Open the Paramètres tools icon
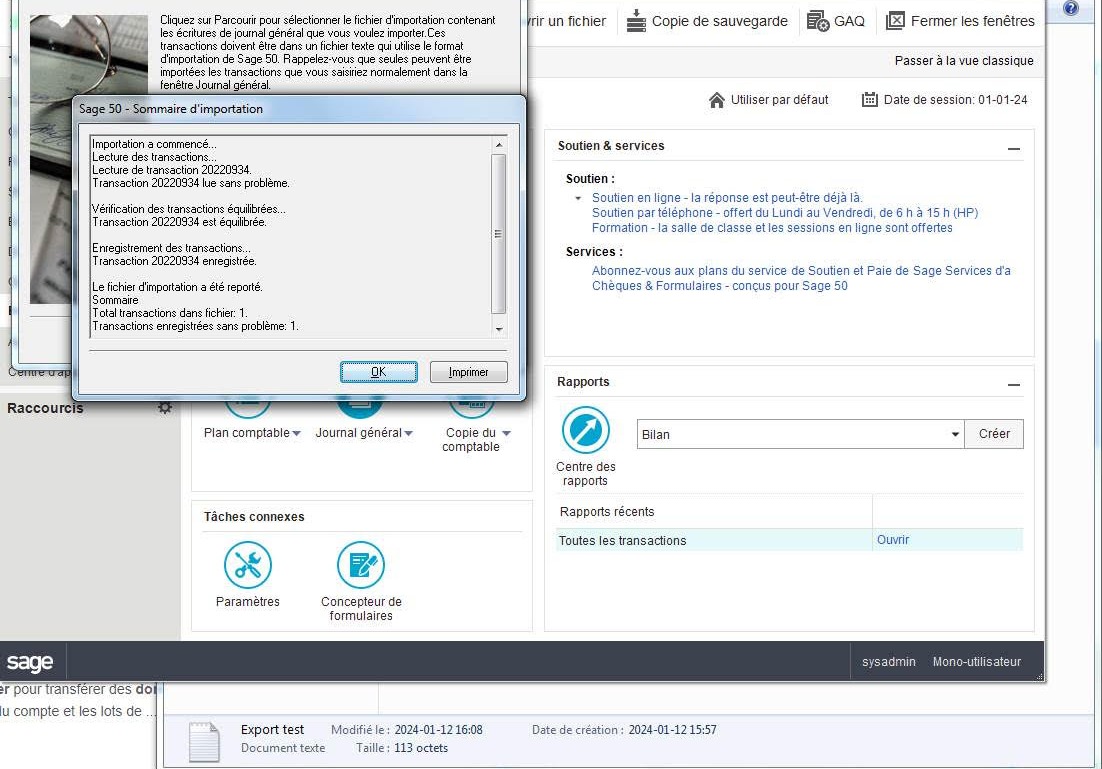 click(x=247, y=564)
